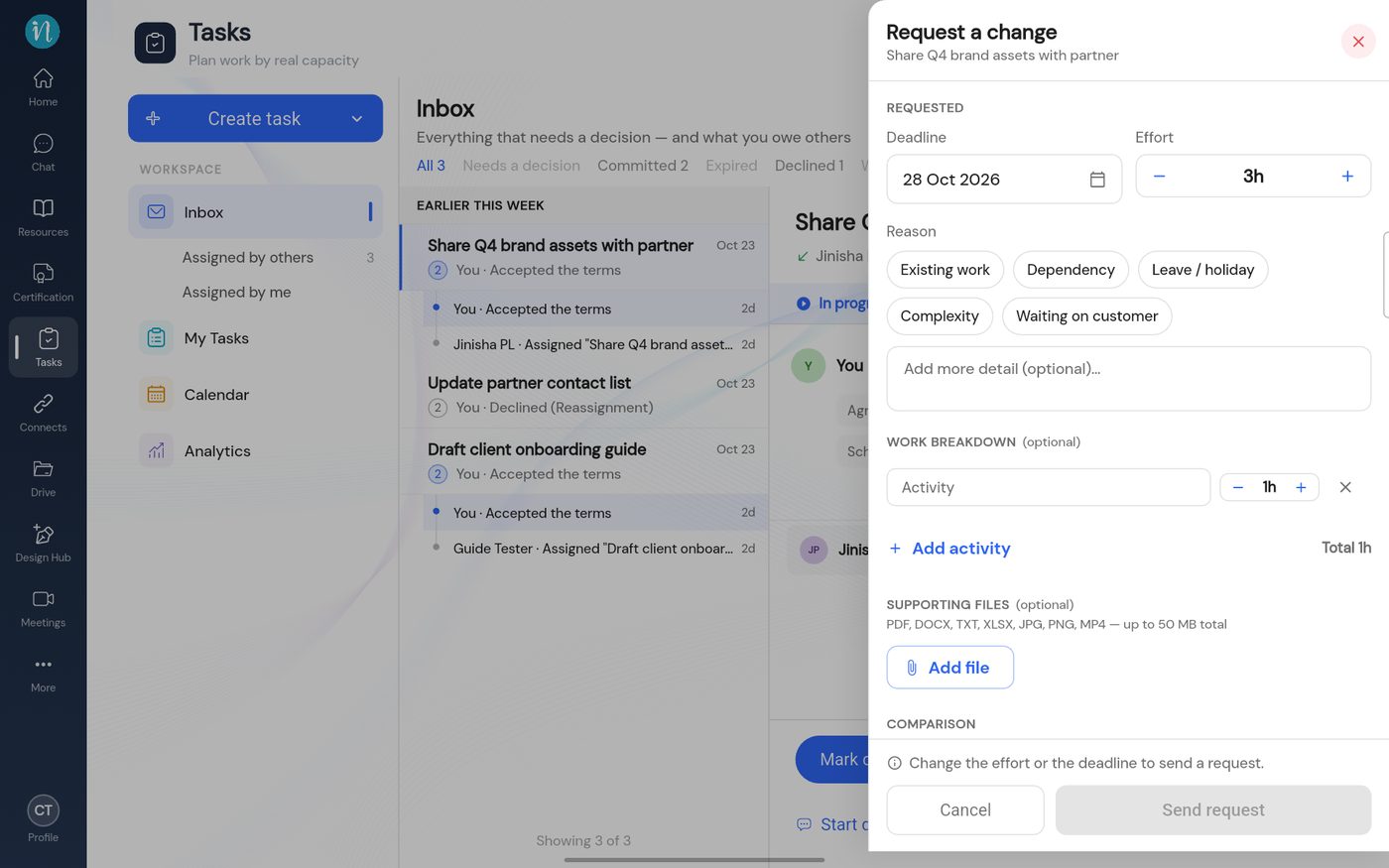The image size is (1389, 868).
Task: Open Meetings from the sidebar
Action: click(43, 608)
